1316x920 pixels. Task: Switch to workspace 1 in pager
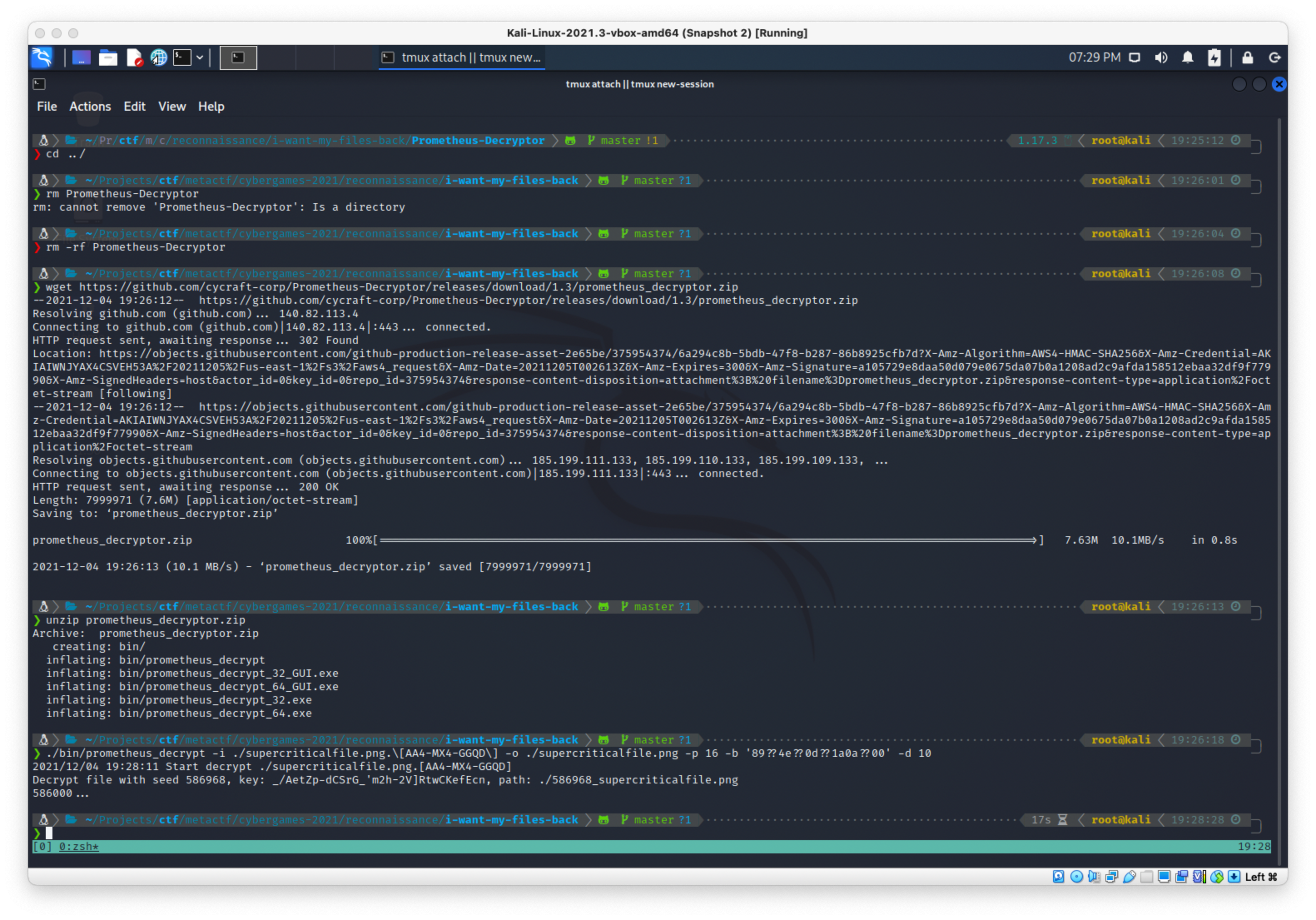coord(238,57)
